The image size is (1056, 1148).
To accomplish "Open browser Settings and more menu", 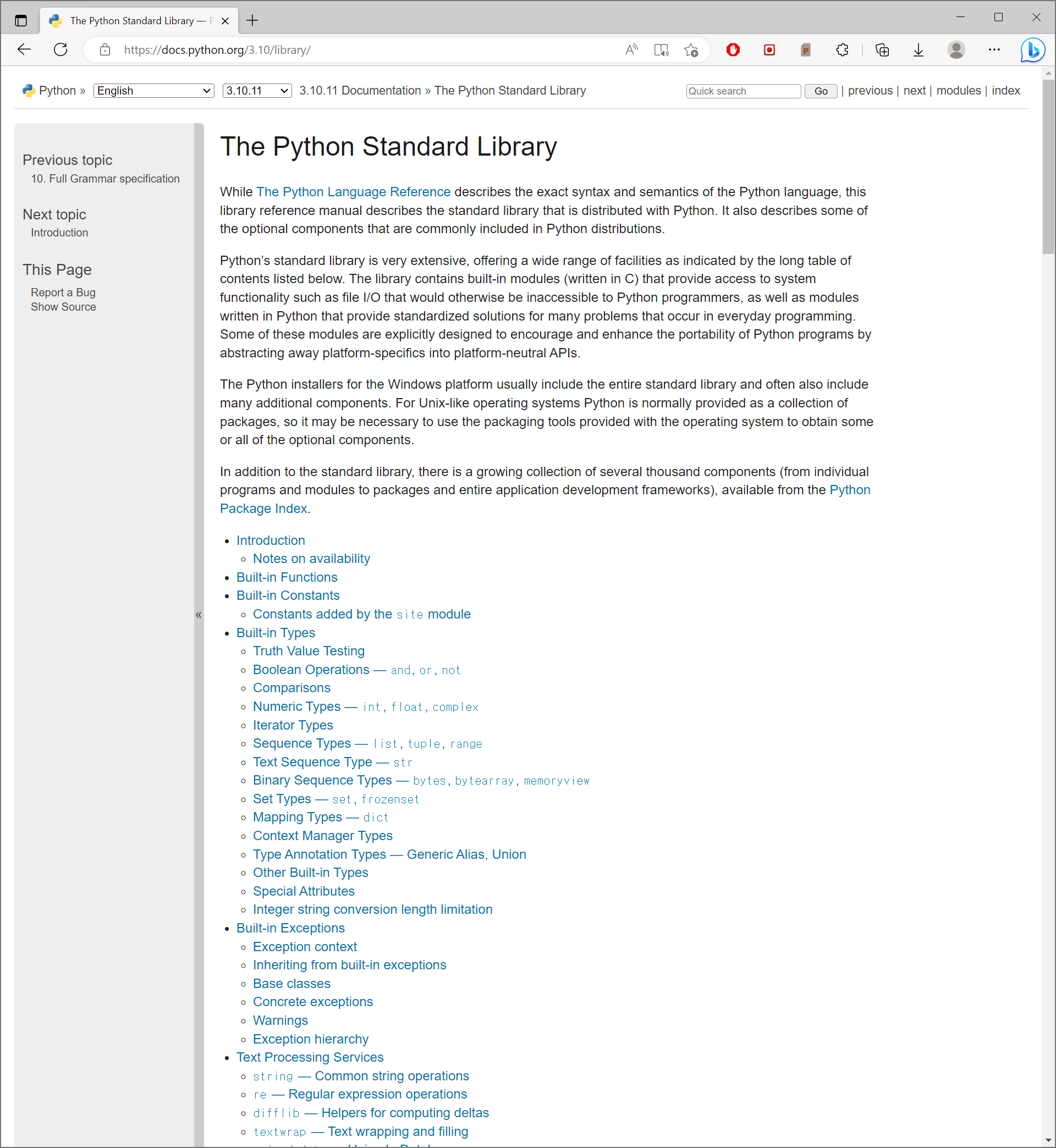I will [994, 49].
